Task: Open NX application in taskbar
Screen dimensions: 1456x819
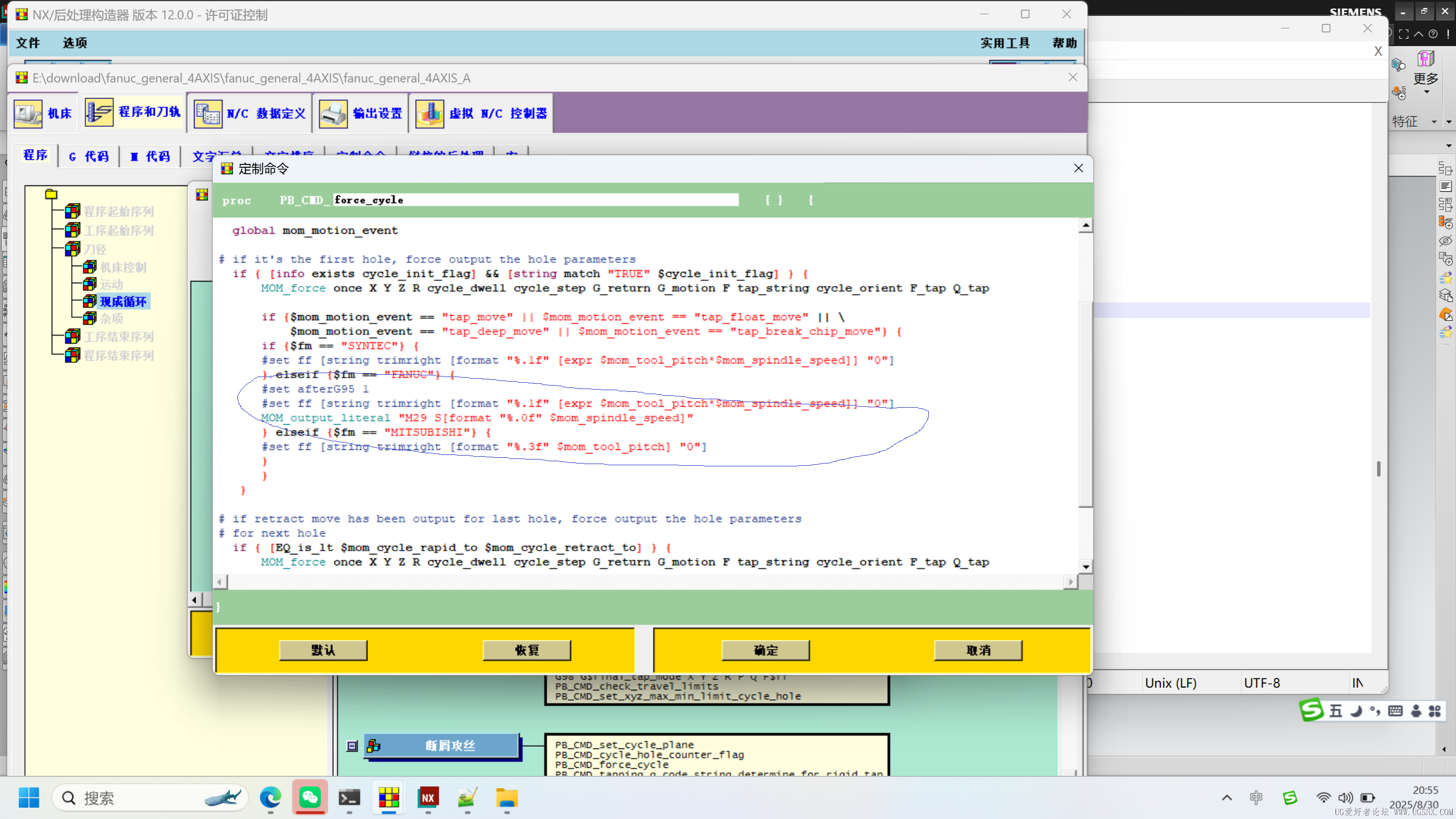Action: tap(428, 797)
